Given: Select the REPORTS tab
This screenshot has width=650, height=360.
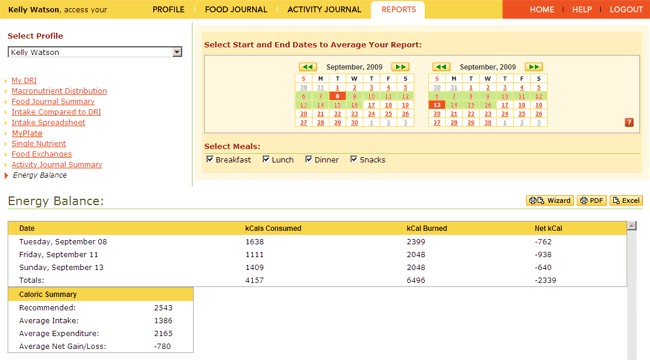Looking at the screenshot, I should pyautogui.click(x=398, y=10).
